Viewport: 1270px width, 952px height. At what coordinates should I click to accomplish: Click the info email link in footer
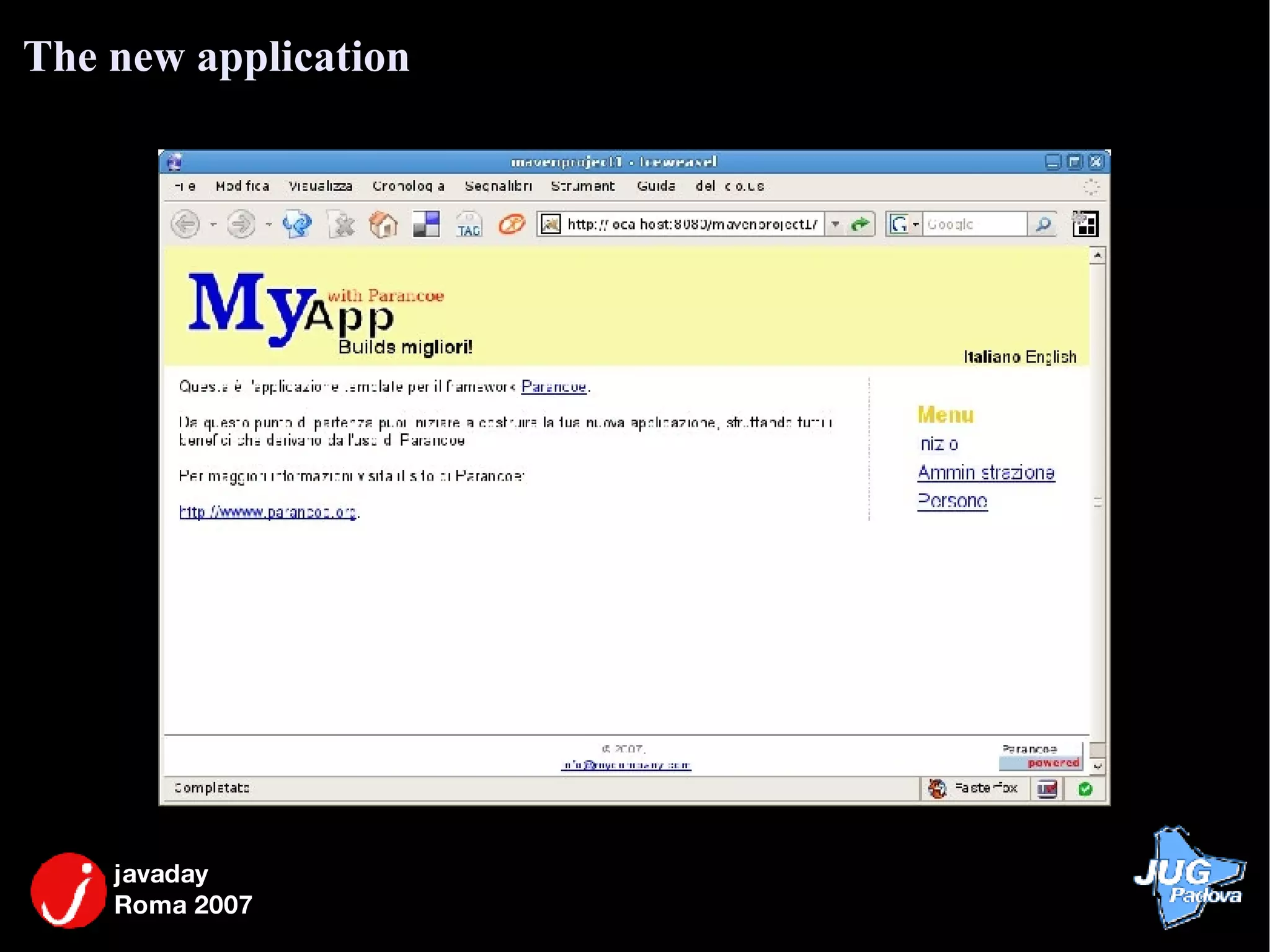click(626, 765)
